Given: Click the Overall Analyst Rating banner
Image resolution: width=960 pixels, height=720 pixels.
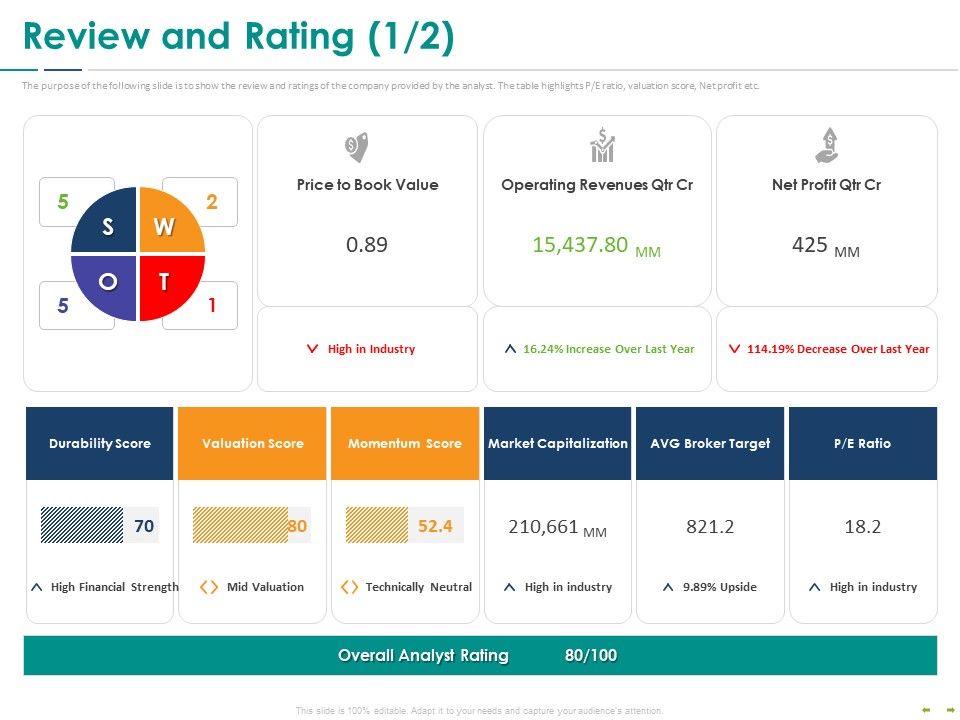Looking at the screenshot, I should [480, 655].
